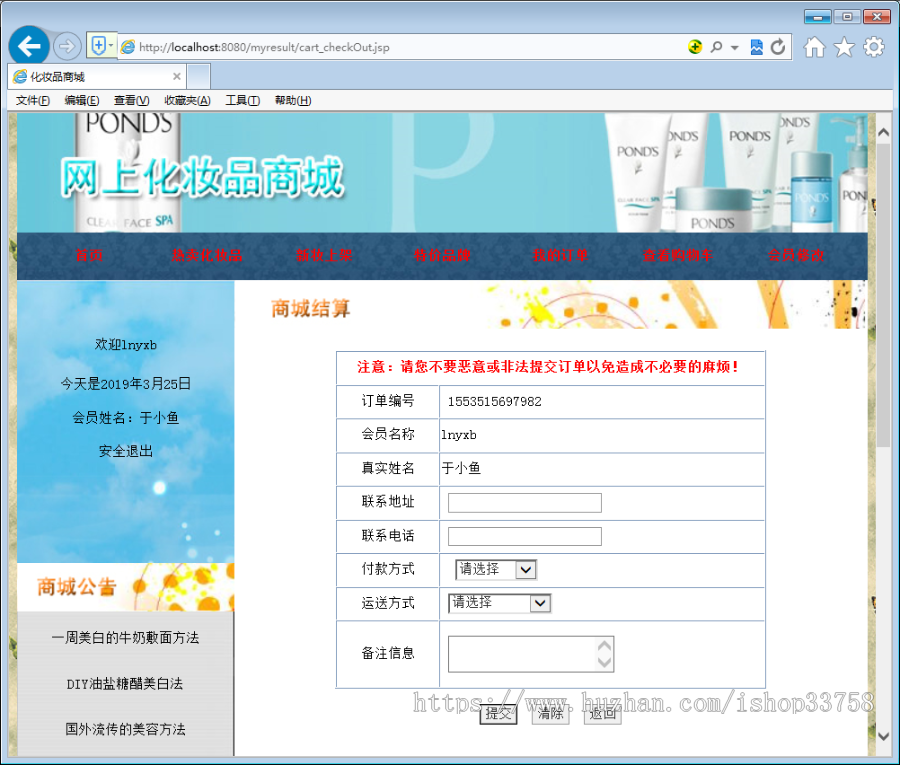Image resolution: width=900 pixels, height=765 pixels.
Task: Open the browser Home icon
Action: [815, 47]
